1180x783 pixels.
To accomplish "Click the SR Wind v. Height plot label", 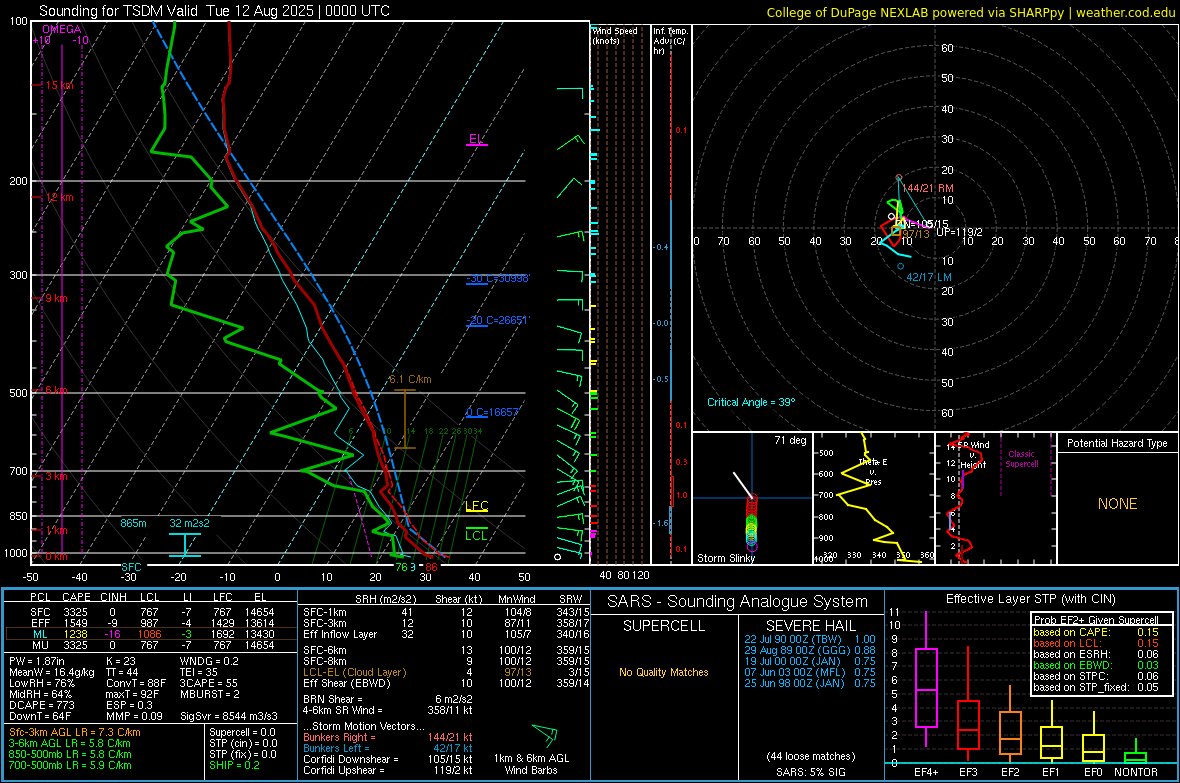I will coord(972,455).
